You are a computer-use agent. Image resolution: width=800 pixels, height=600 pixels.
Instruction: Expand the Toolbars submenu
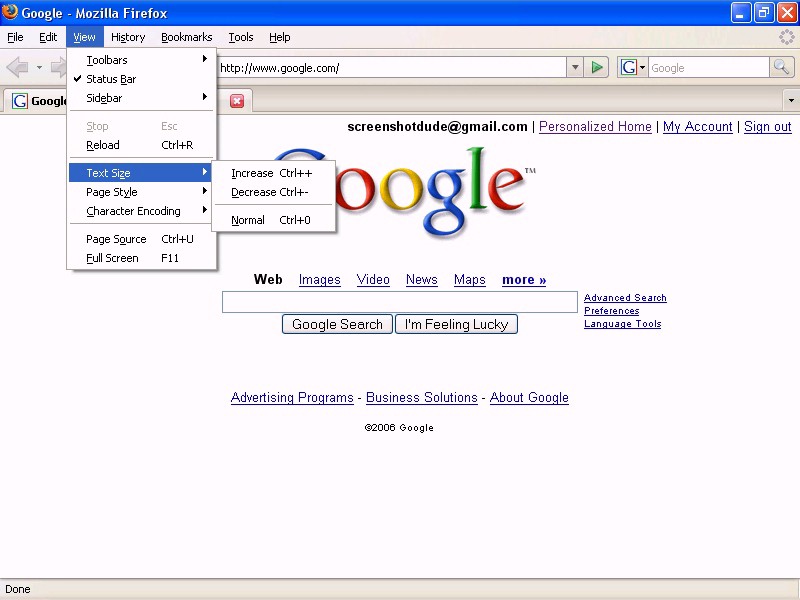tap(142, 60)
